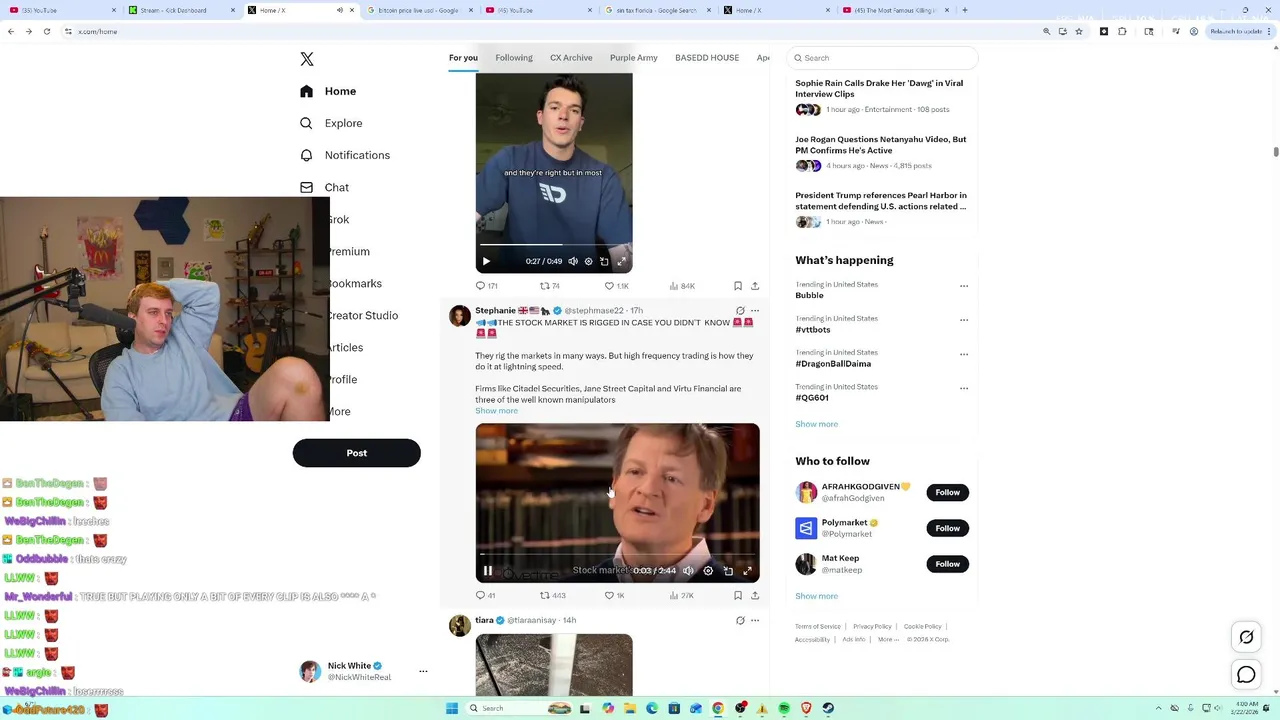Image resolution: width=1280 pixels, height=720 pixels.
Task: Play the top paused video
Action: [x=486, y=261]
